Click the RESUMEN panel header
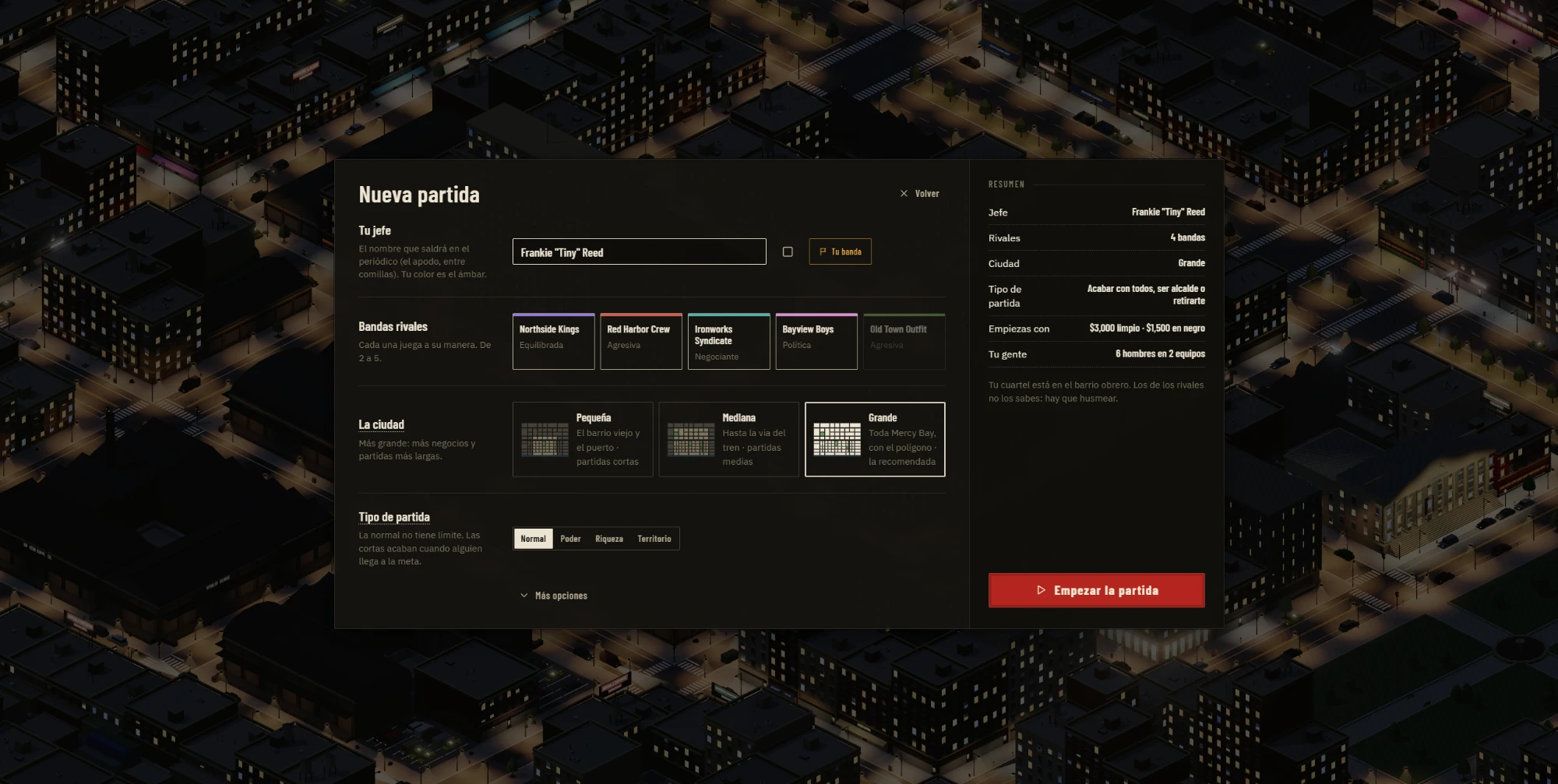Screen dimensions: 1558x784 pyautogui.click(x=1006, y=185)
